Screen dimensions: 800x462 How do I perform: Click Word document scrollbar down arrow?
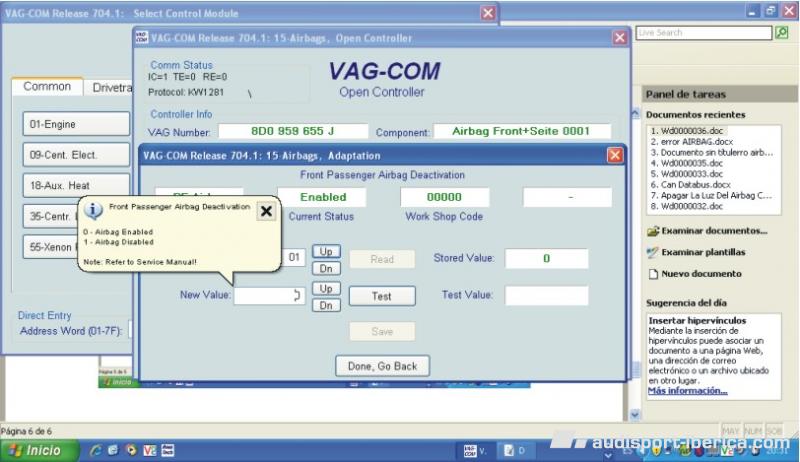coord(635,415)
